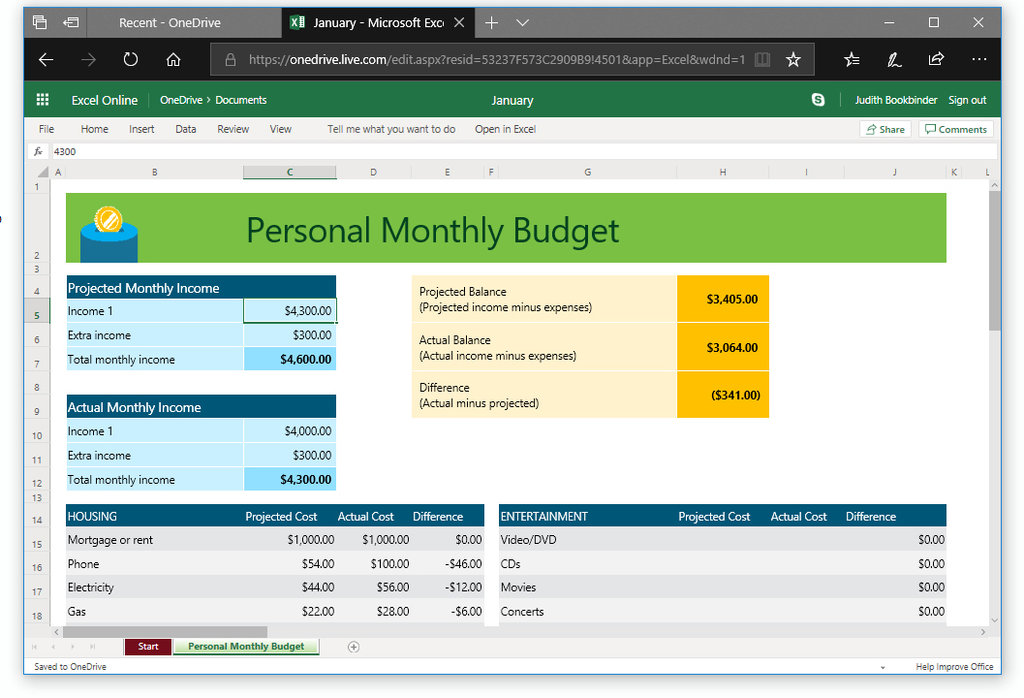
Task: Open the File menu
Action: pos(46,129)
